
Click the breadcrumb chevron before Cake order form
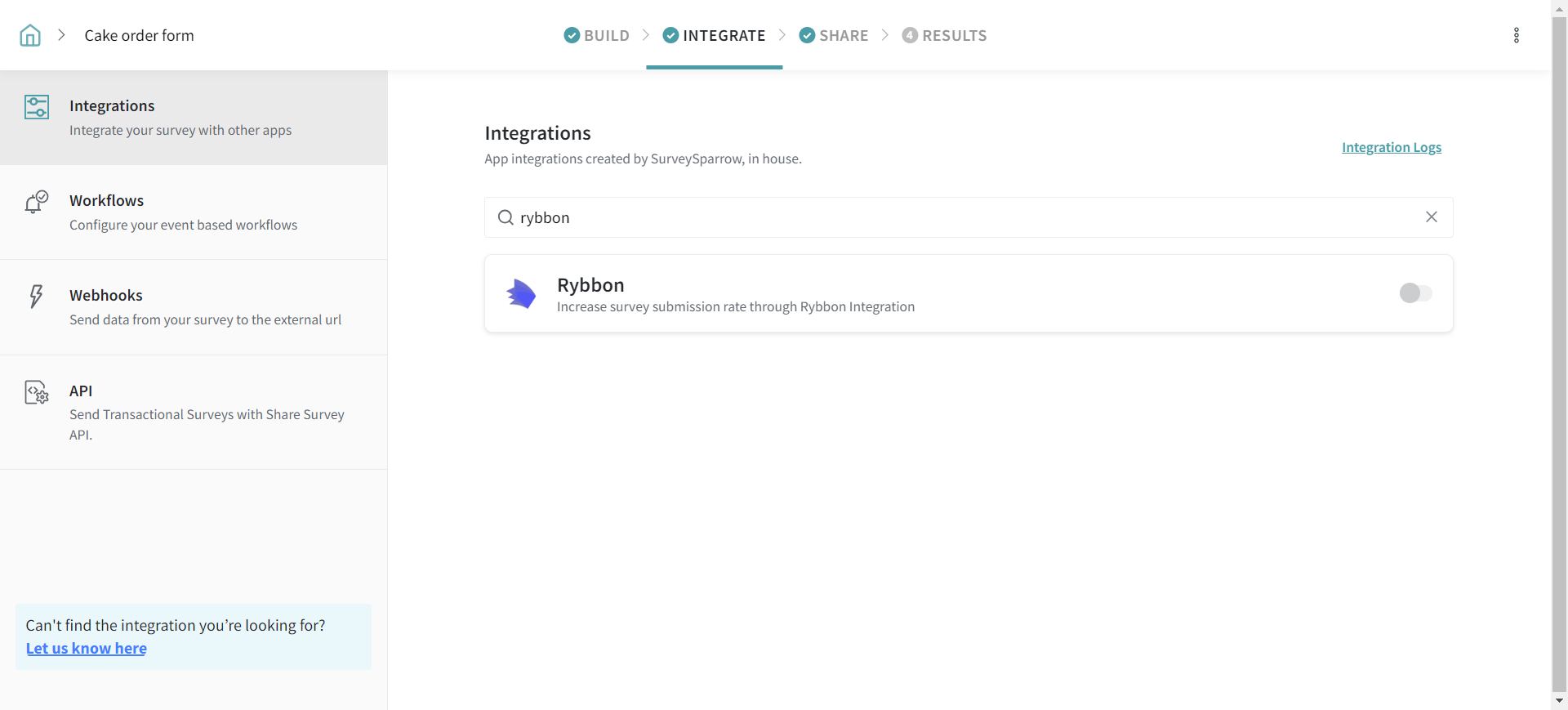click(61, 35)
